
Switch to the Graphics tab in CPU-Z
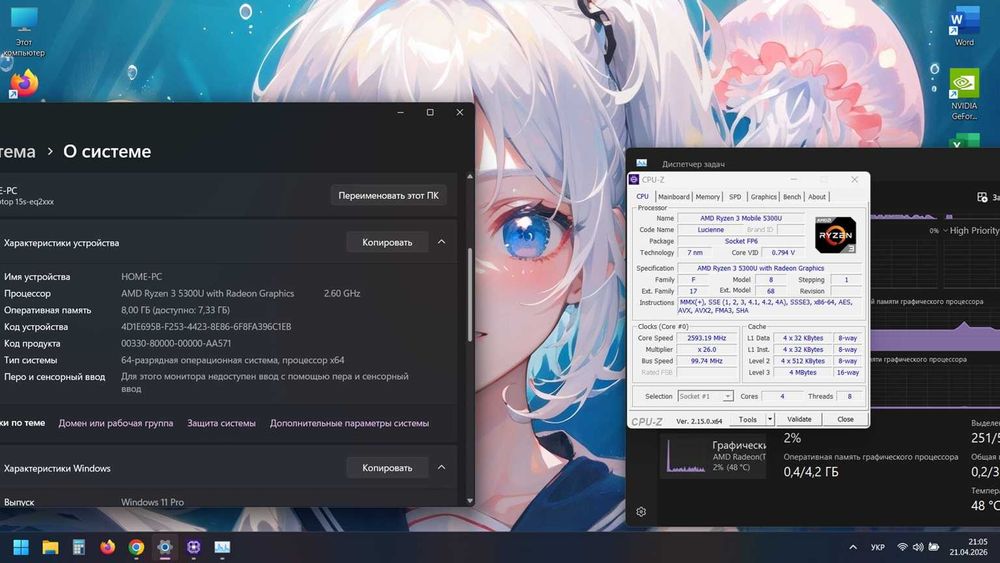(x=763, y=196)
